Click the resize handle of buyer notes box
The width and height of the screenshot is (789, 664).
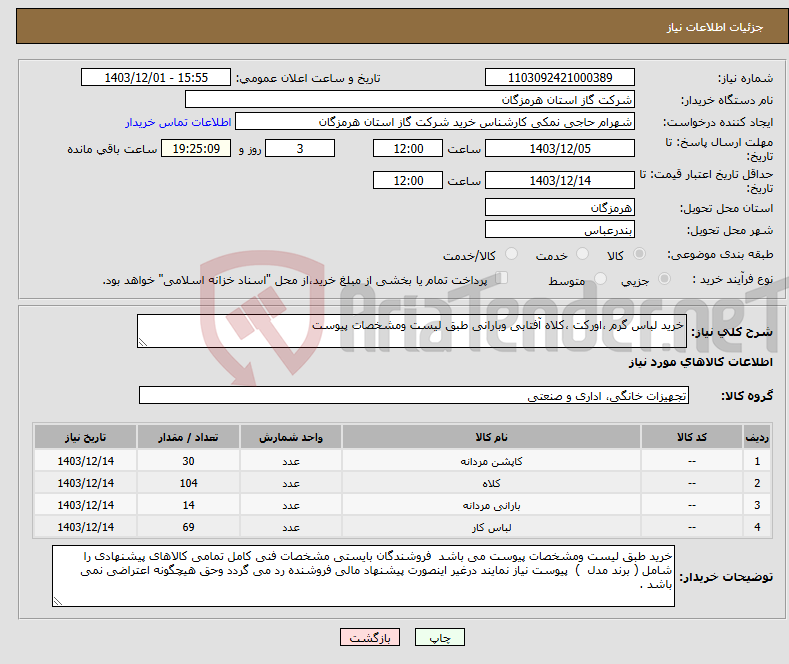coord(57,601)
